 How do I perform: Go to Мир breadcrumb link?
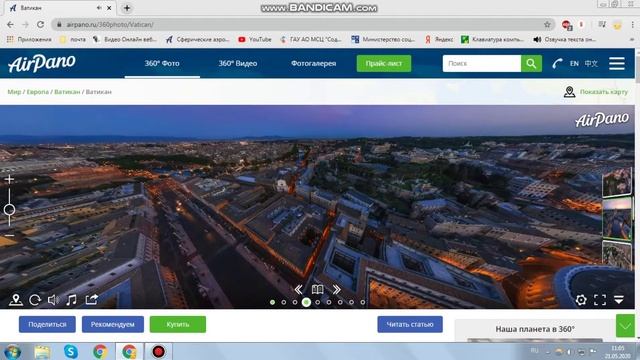[14, 92]
